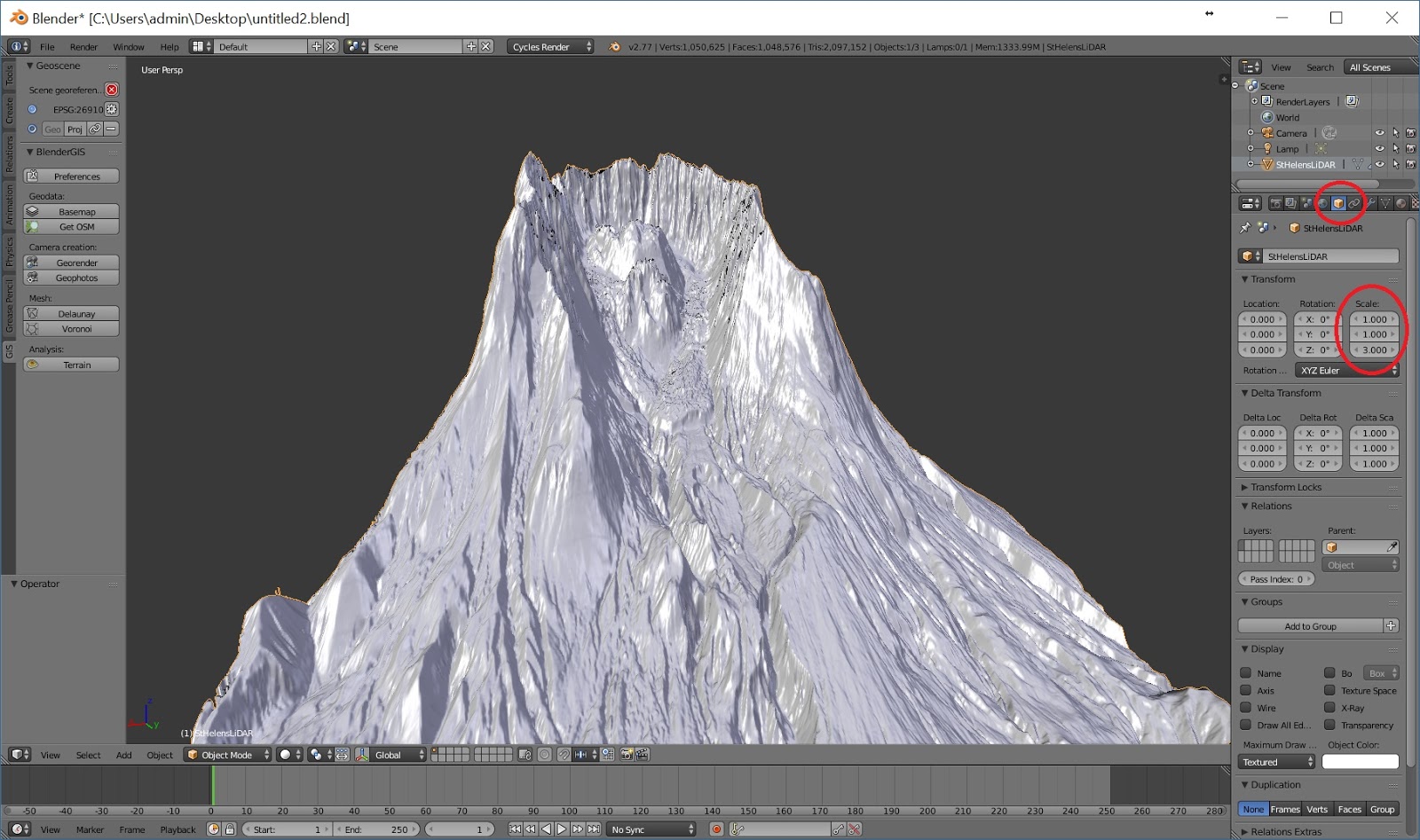The height and width of the screenshot is (840, 1420).
Task: Click the red scene georeference clear icon
Action: pos(112,90)
